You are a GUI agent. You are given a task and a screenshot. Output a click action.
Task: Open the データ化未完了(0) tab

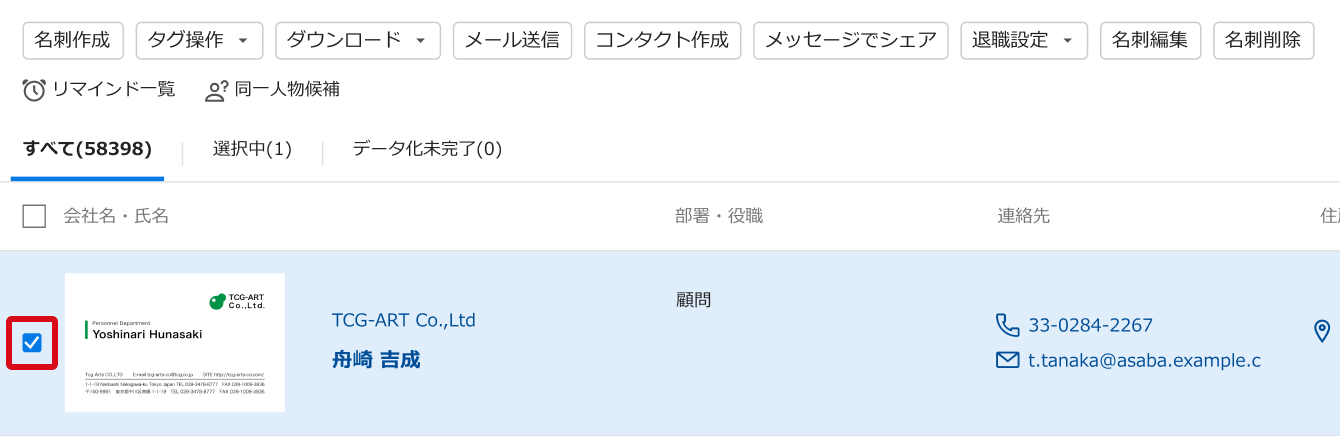coord(427,149)
